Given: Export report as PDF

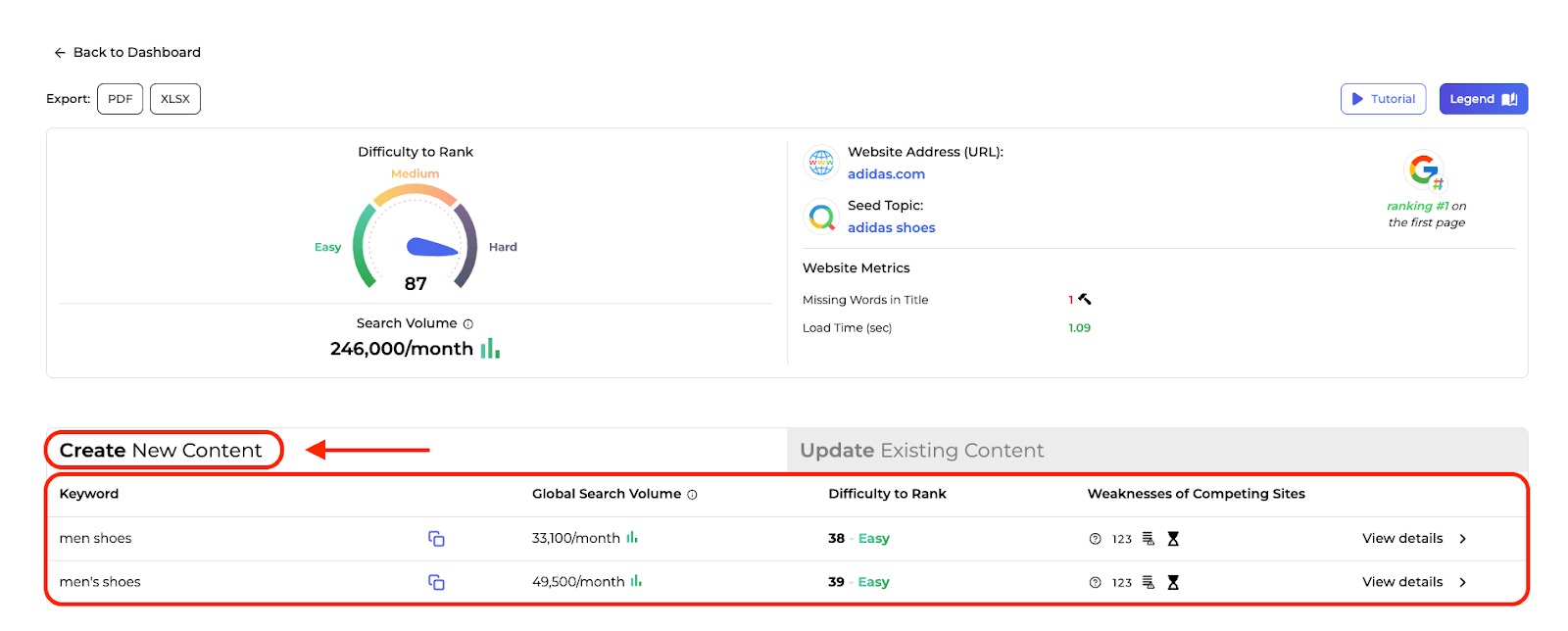Looking at the screenshot, I should pyautogui.click(x=121, y=99).
